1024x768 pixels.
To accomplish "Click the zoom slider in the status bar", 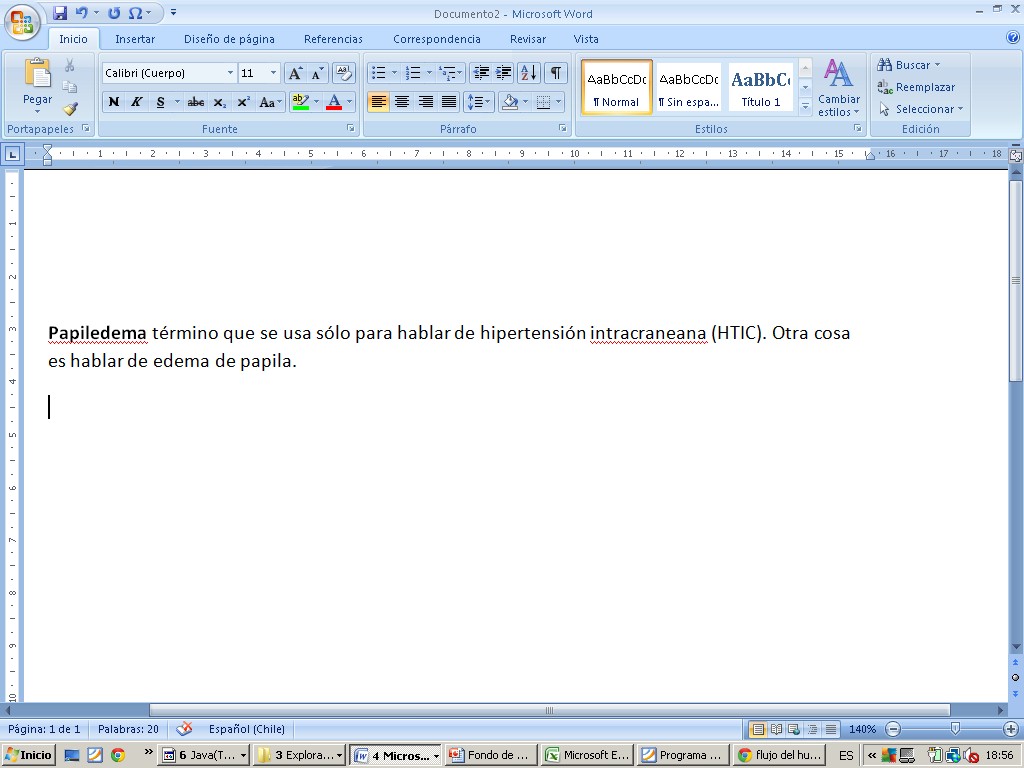I will 955,729.
